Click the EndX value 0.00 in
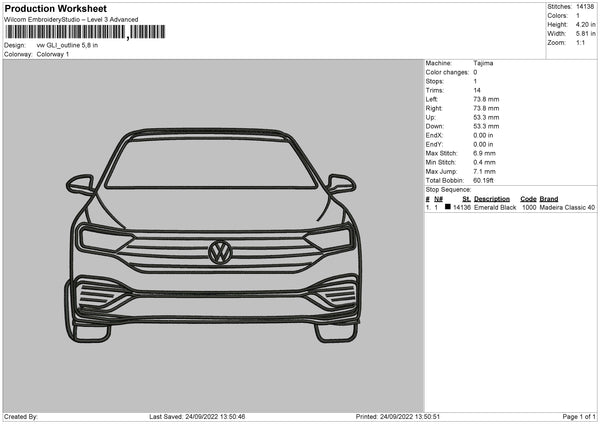The image size is (600, 424). point(483,135)
